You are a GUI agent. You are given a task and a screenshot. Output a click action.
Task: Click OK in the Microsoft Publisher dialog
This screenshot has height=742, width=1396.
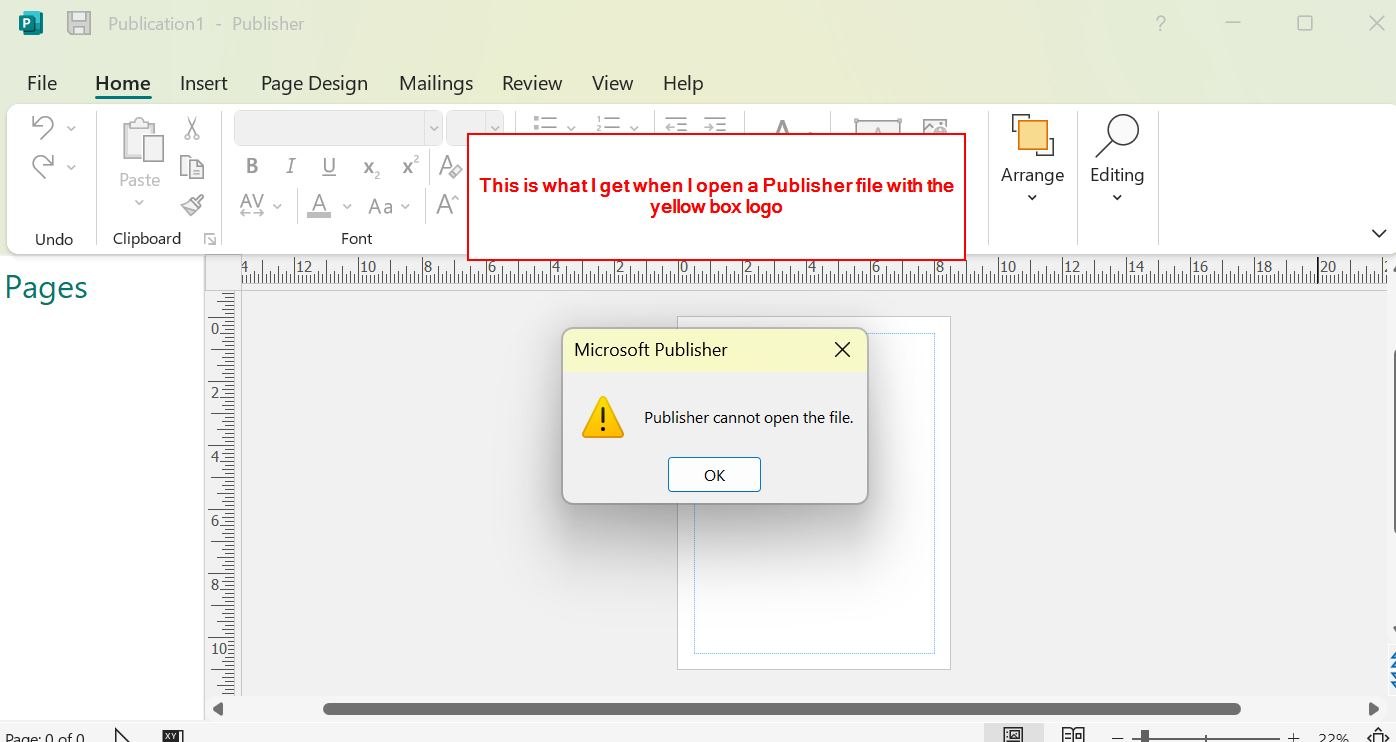pos(714,475)
